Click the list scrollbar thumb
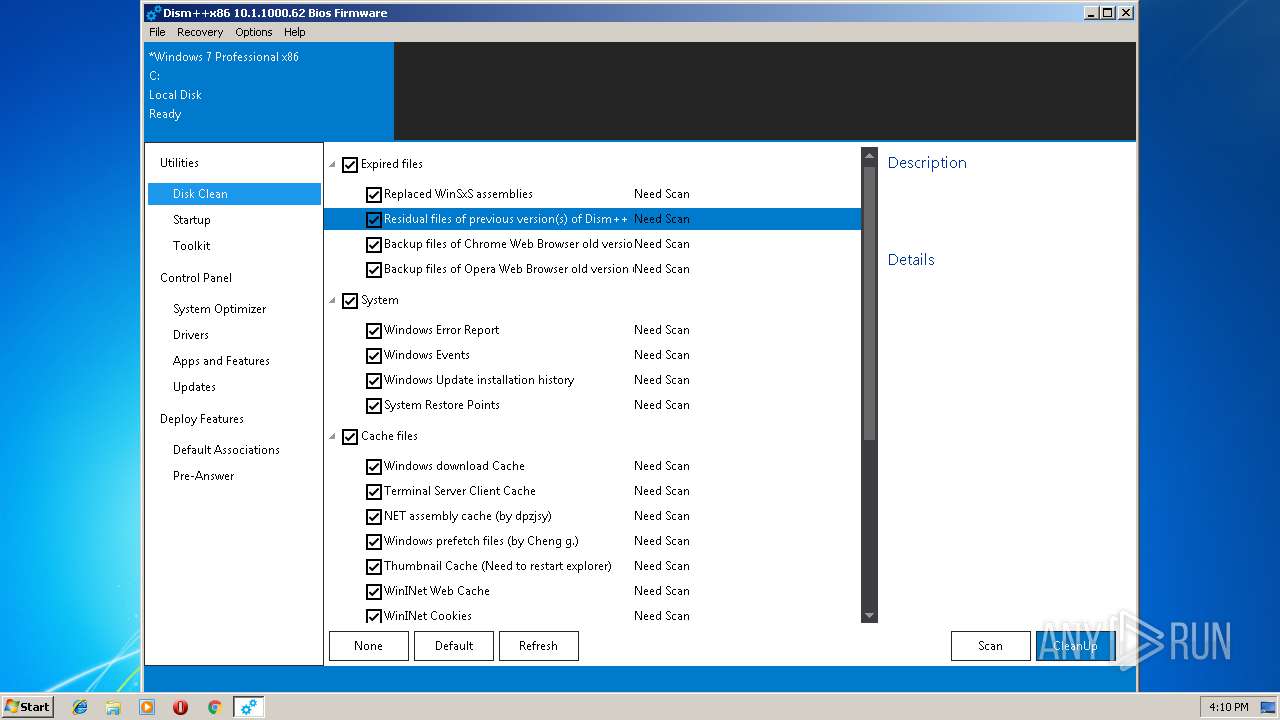 (869, 303)
